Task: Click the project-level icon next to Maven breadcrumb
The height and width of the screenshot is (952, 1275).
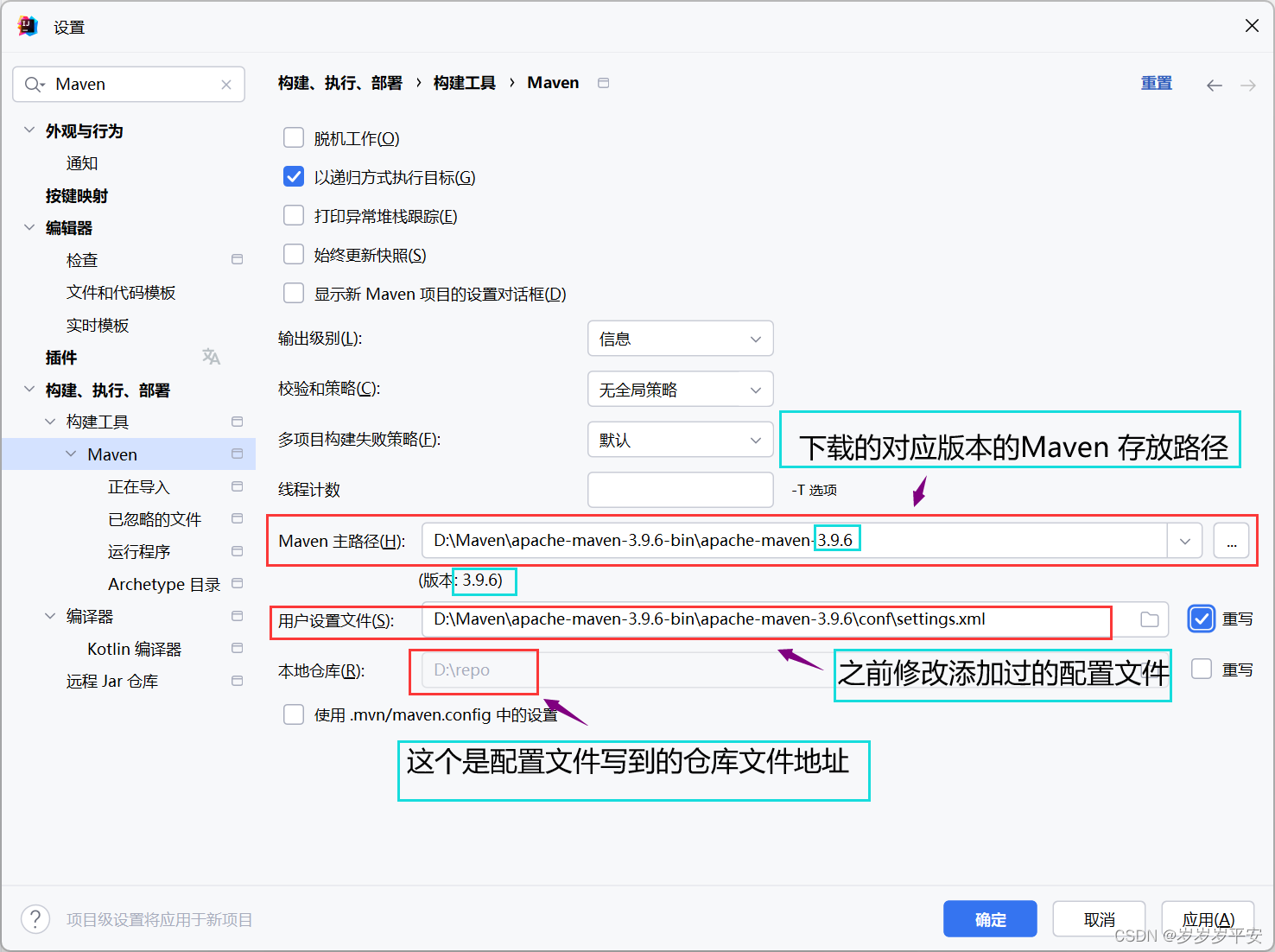Action: coord(604,83)
